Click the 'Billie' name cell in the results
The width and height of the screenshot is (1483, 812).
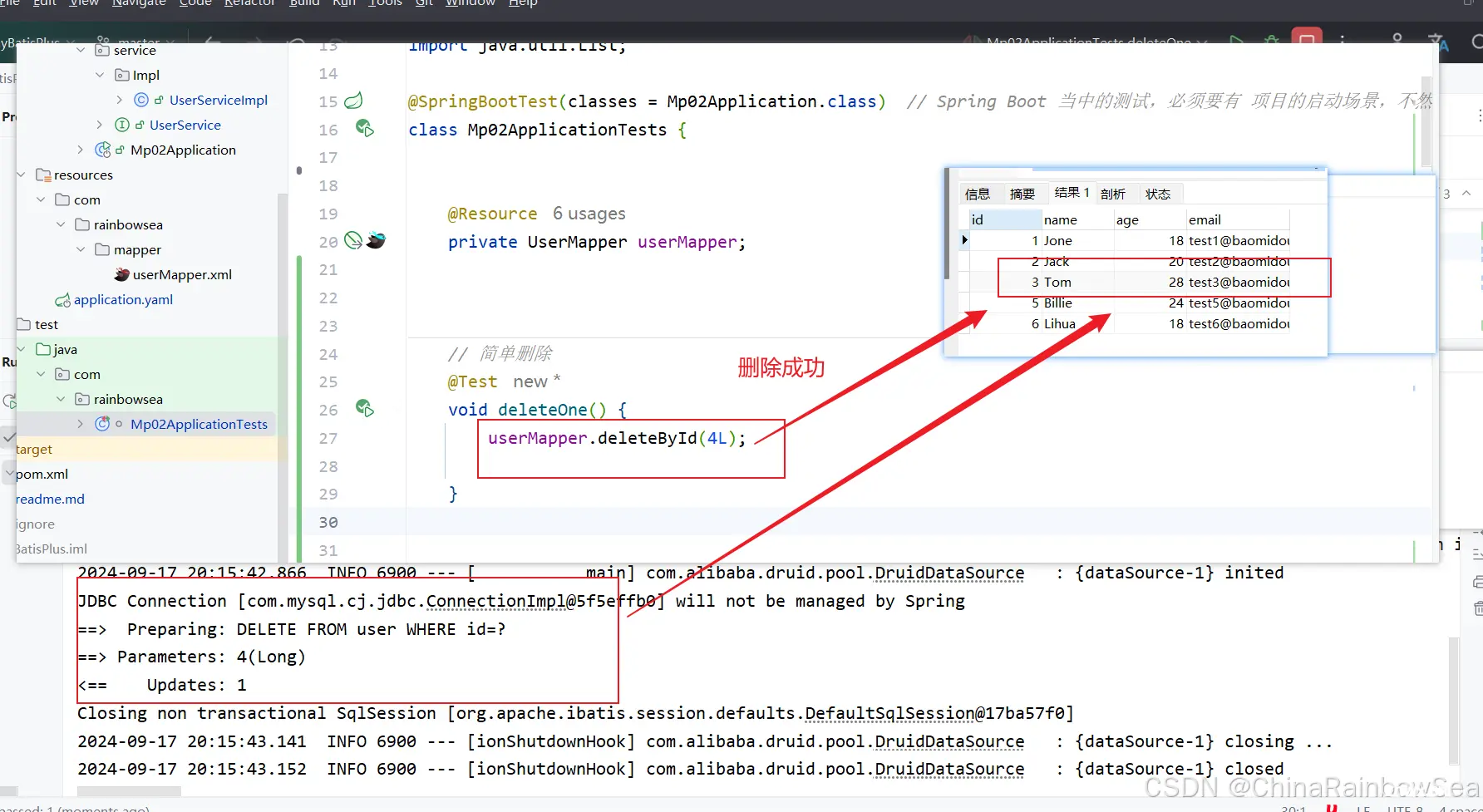[1078, 303]
